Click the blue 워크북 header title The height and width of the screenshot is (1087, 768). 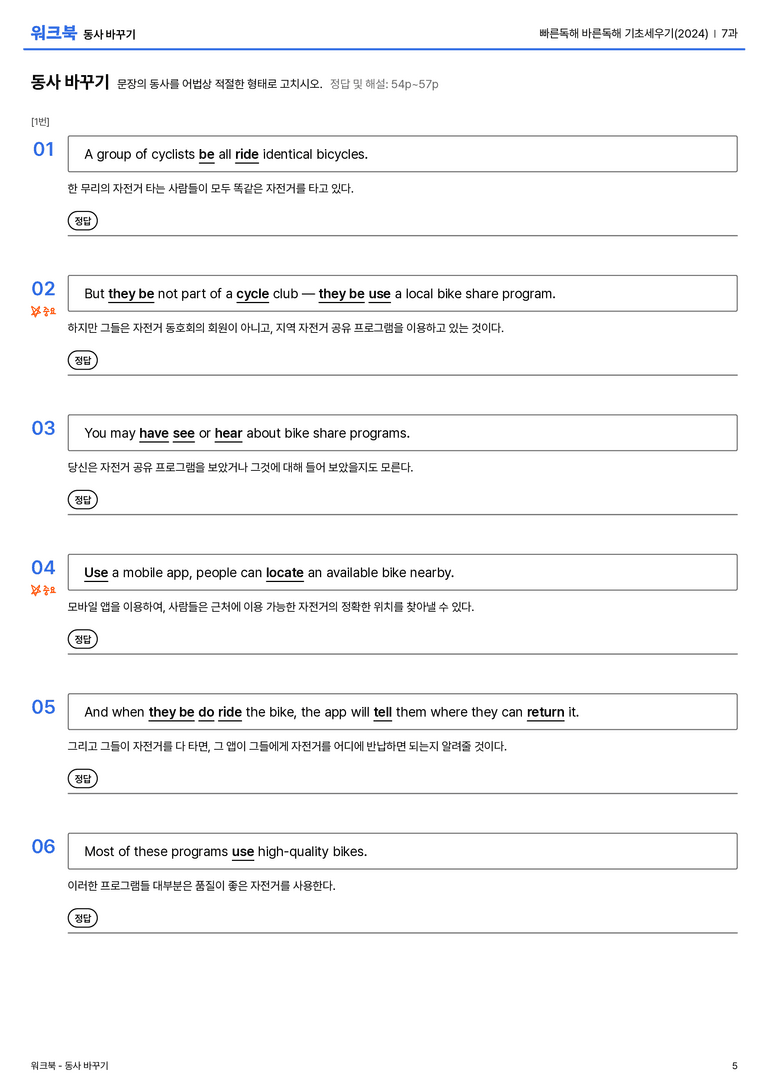[53, 33]
